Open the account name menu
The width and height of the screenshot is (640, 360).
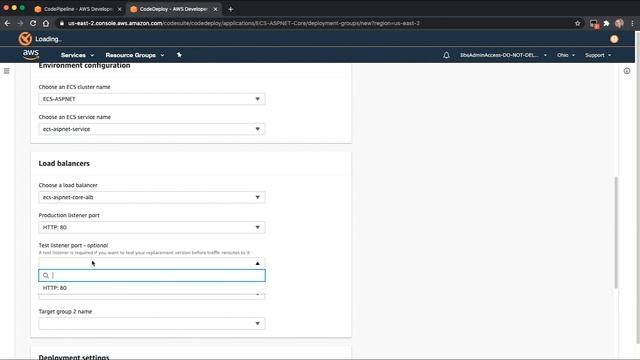(503, 55)
